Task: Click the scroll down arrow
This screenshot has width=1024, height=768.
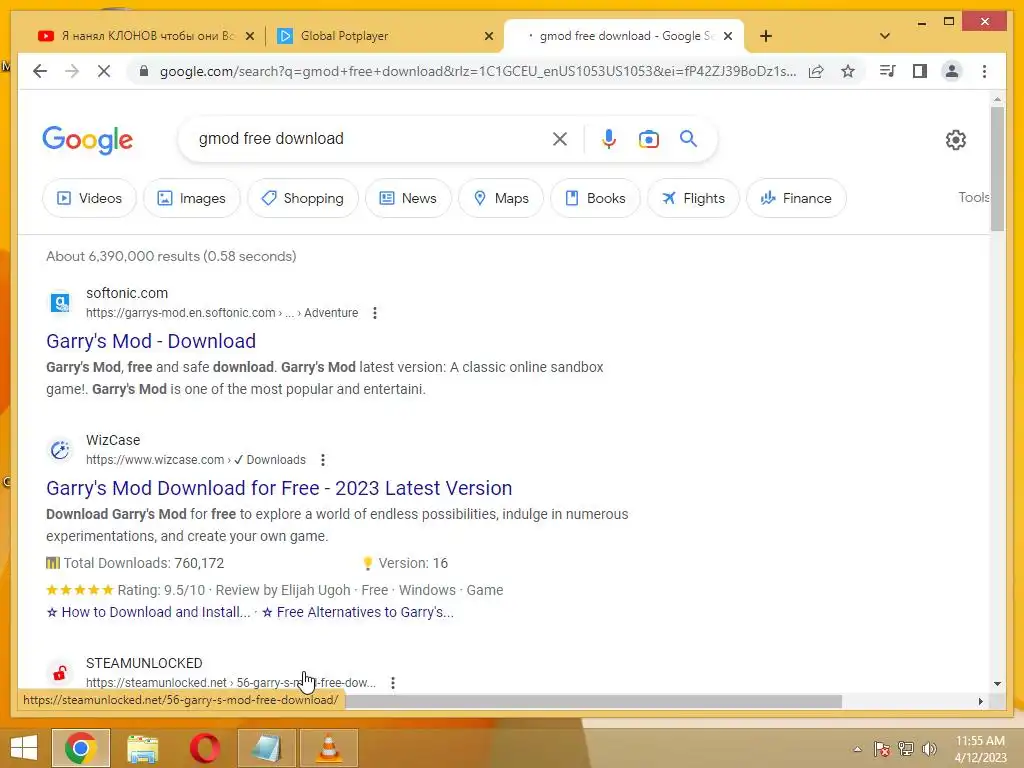Action: tap(997, 684)
